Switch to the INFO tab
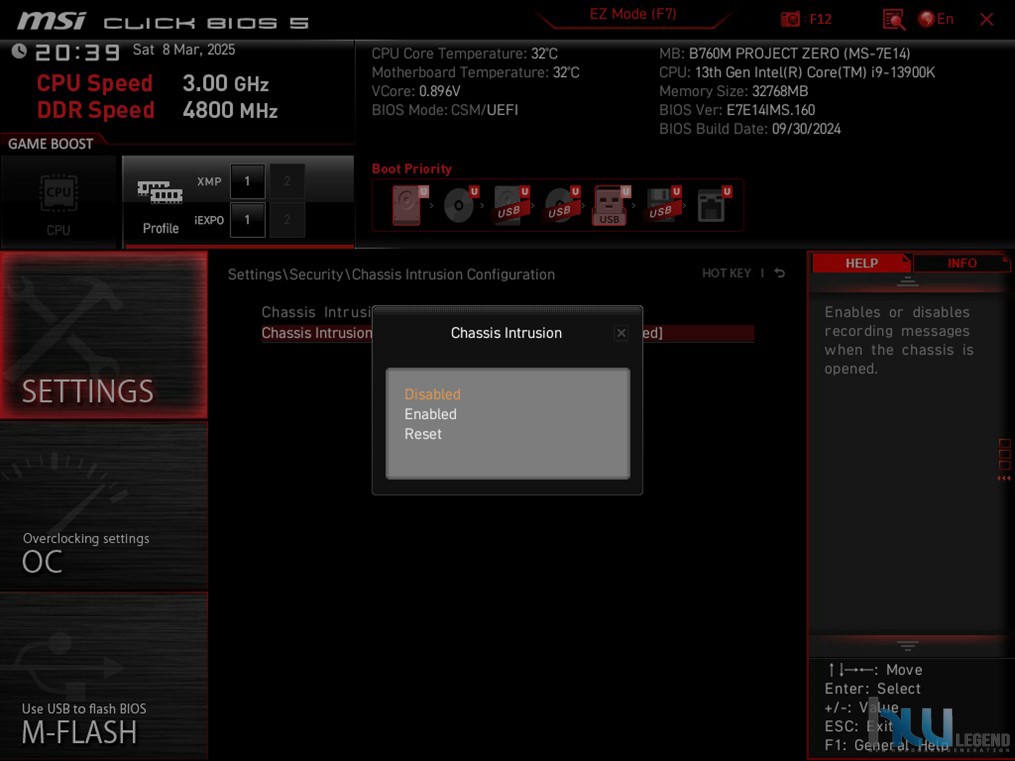The width and height of the screenshot is (1015, 761). tap(961, 263)
